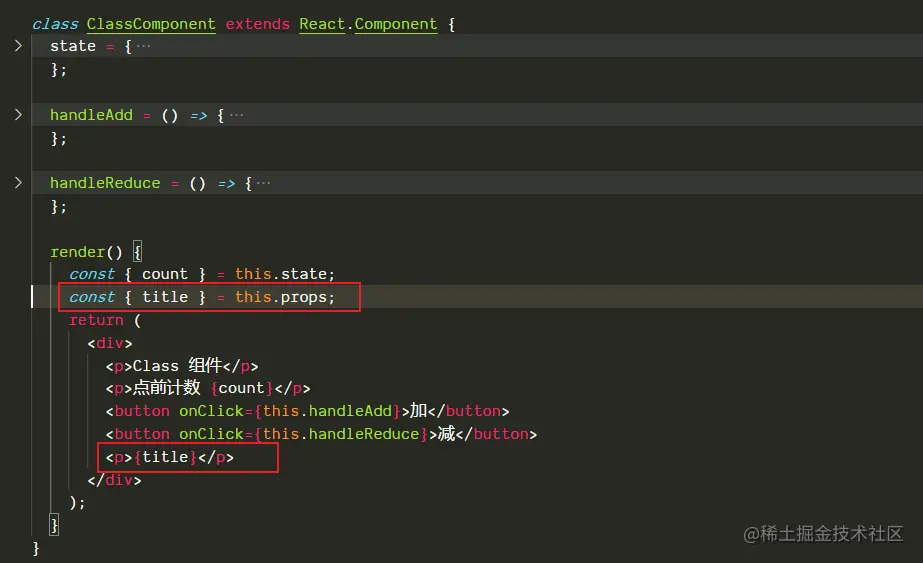Click count in the const destructuring line
923x563 pixels.
pos(165,274)
